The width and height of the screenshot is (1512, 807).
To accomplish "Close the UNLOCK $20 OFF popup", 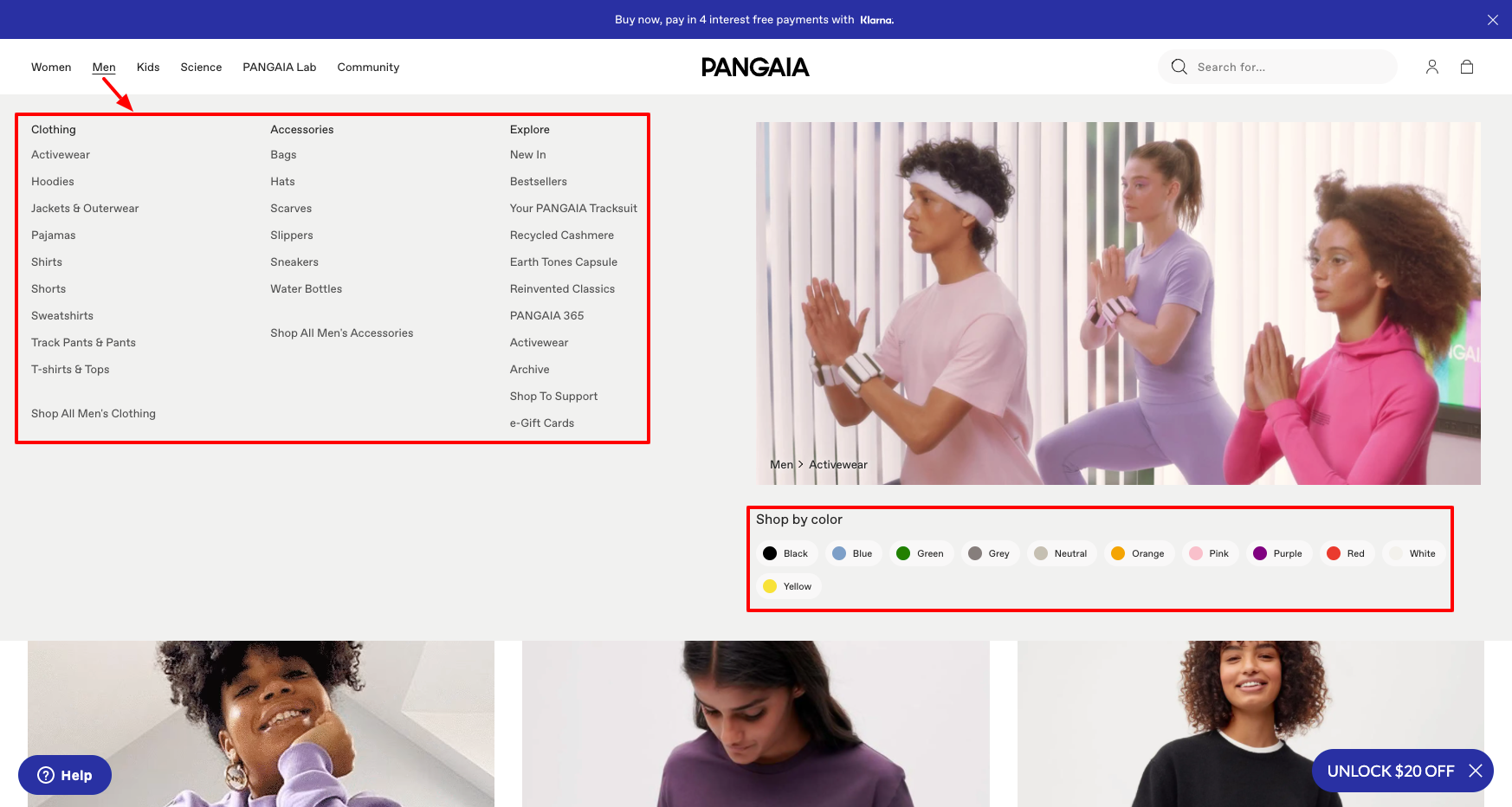I will pos(1475,771).
